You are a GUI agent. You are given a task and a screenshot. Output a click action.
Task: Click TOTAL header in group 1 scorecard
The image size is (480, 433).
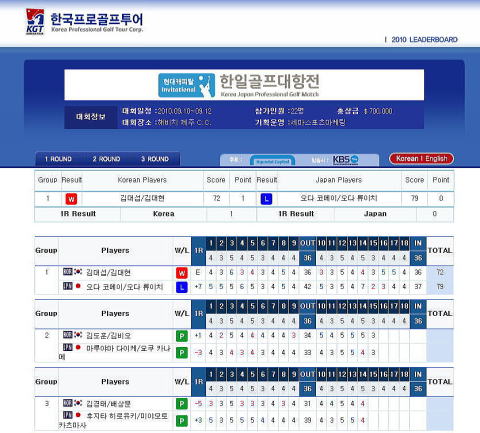pos(440,251)
